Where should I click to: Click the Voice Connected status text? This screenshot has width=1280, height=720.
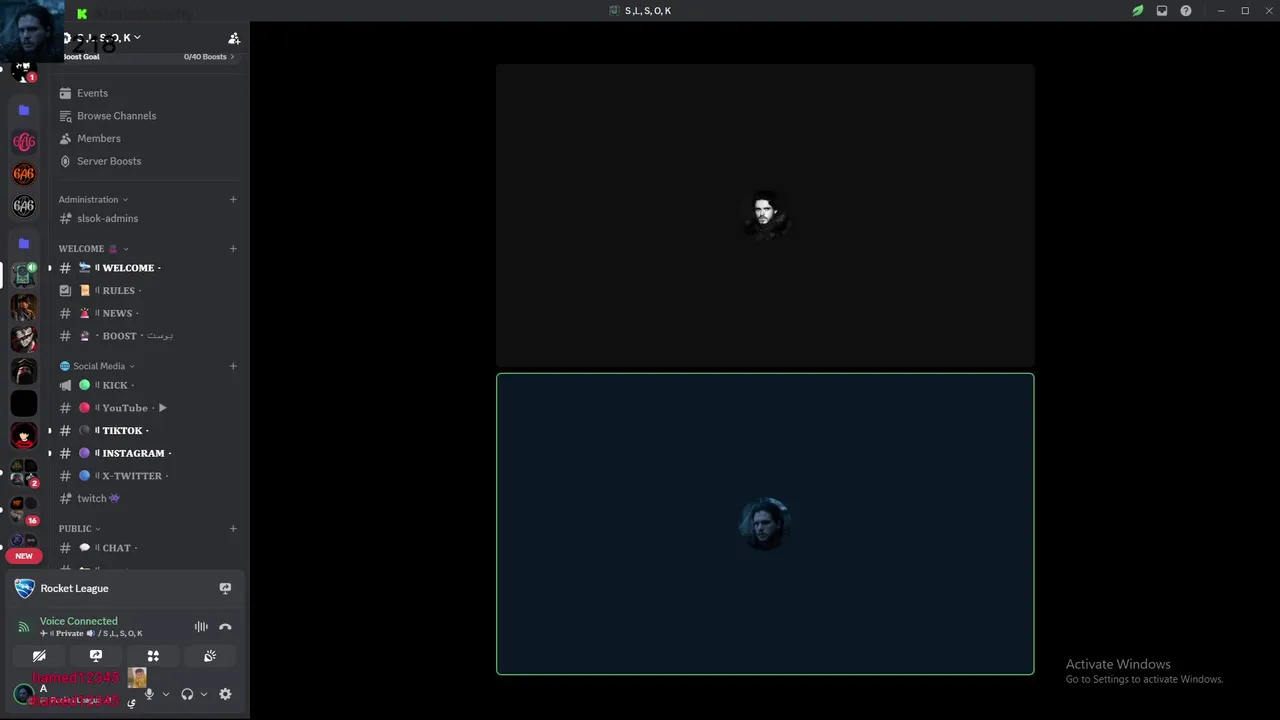[x=78, y=621]
